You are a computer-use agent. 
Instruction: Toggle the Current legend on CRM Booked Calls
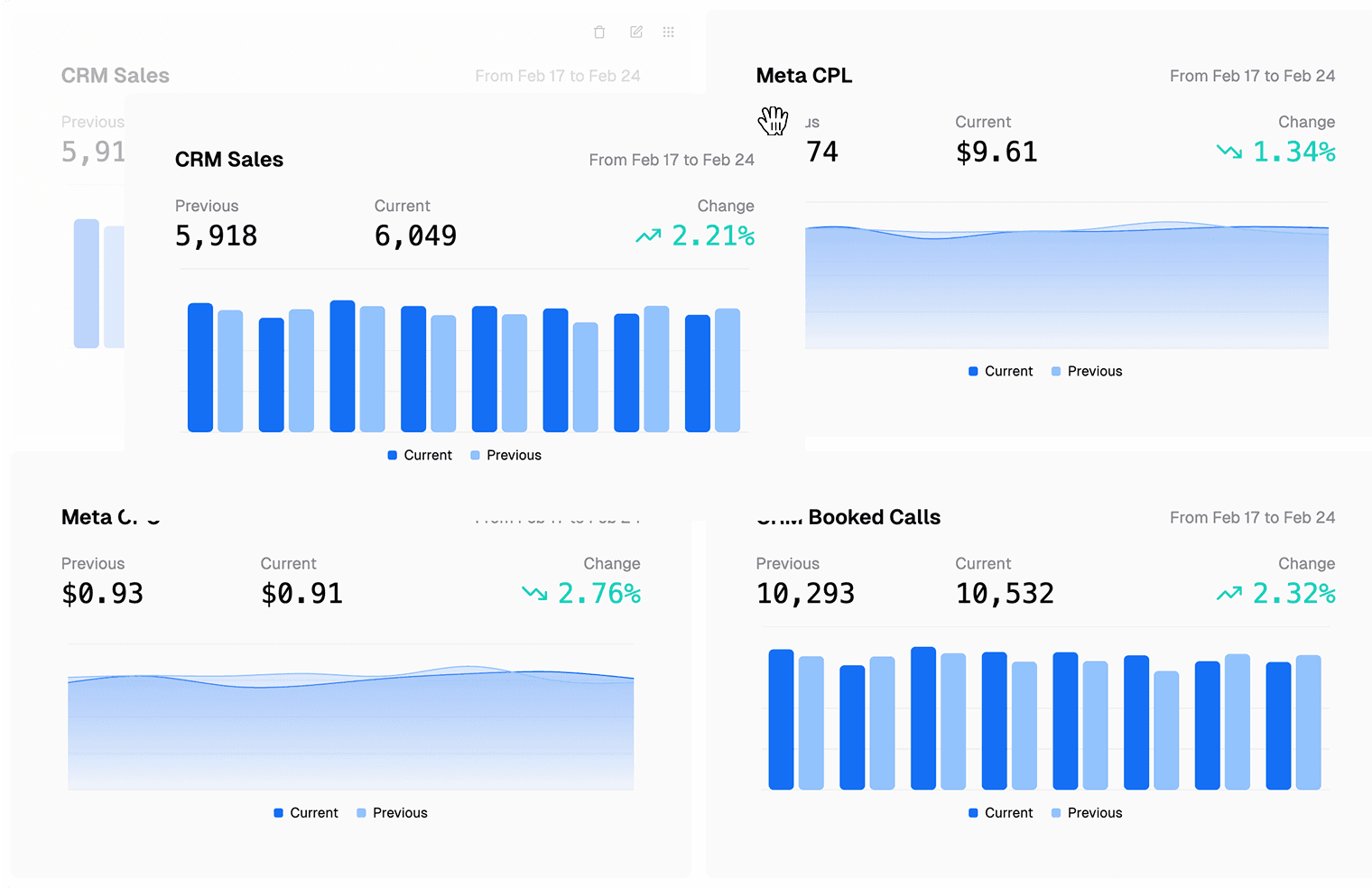point(1000,812)
